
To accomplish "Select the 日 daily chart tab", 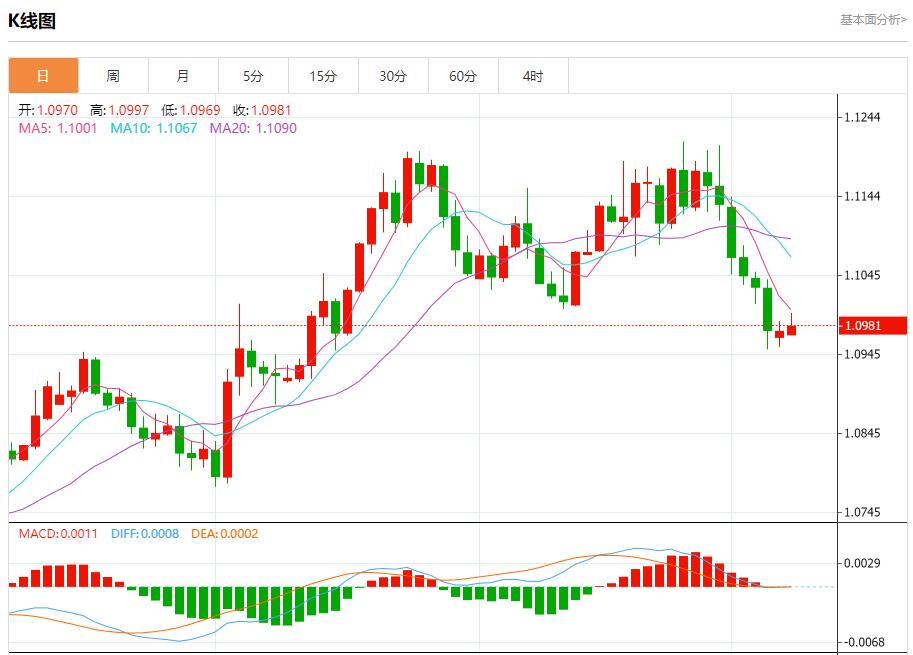I will pos(43,76).
